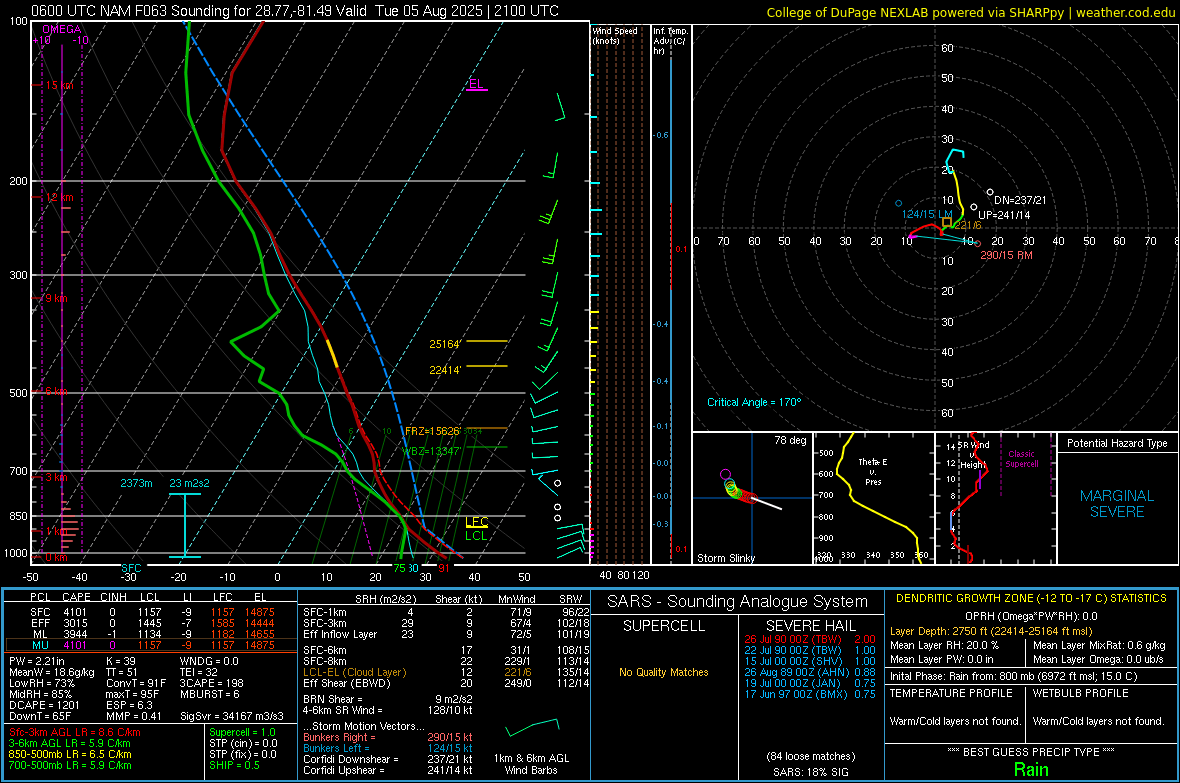Select the EFF parcel row
Screen dimensions: 1180x783
coord(151,623)
